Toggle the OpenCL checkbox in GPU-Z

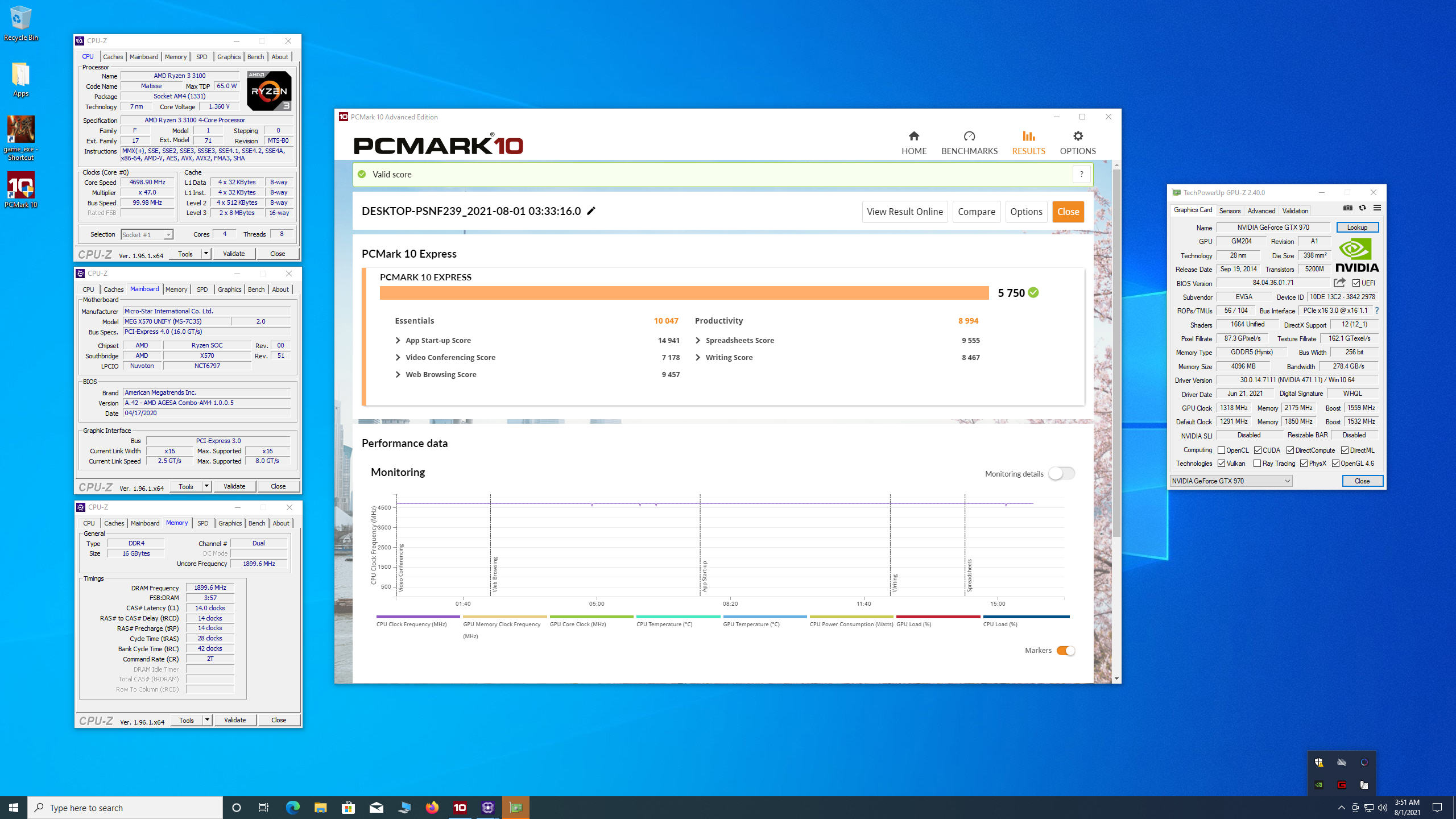[x=1221, y=450]
